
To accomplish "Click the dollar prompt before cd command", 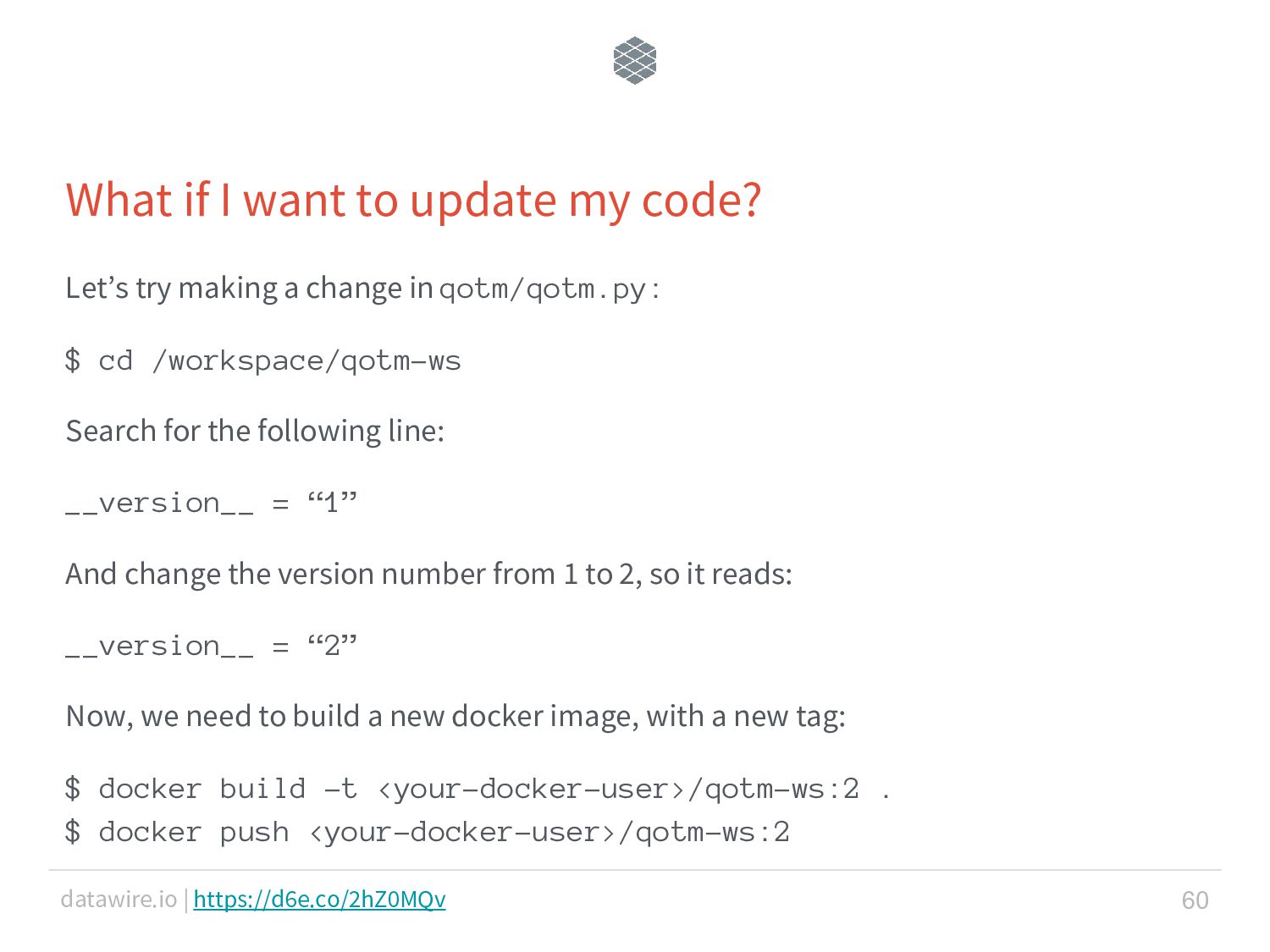I will 73,360.
